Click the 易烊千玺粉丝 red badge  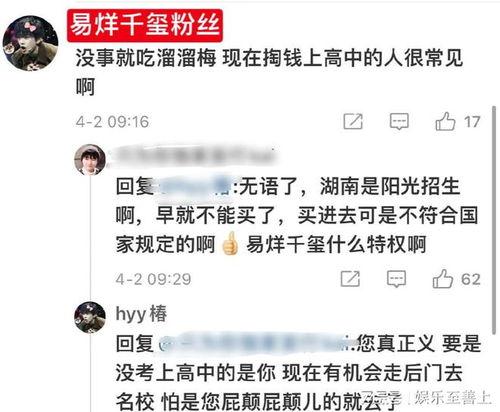tap(145, 25)
